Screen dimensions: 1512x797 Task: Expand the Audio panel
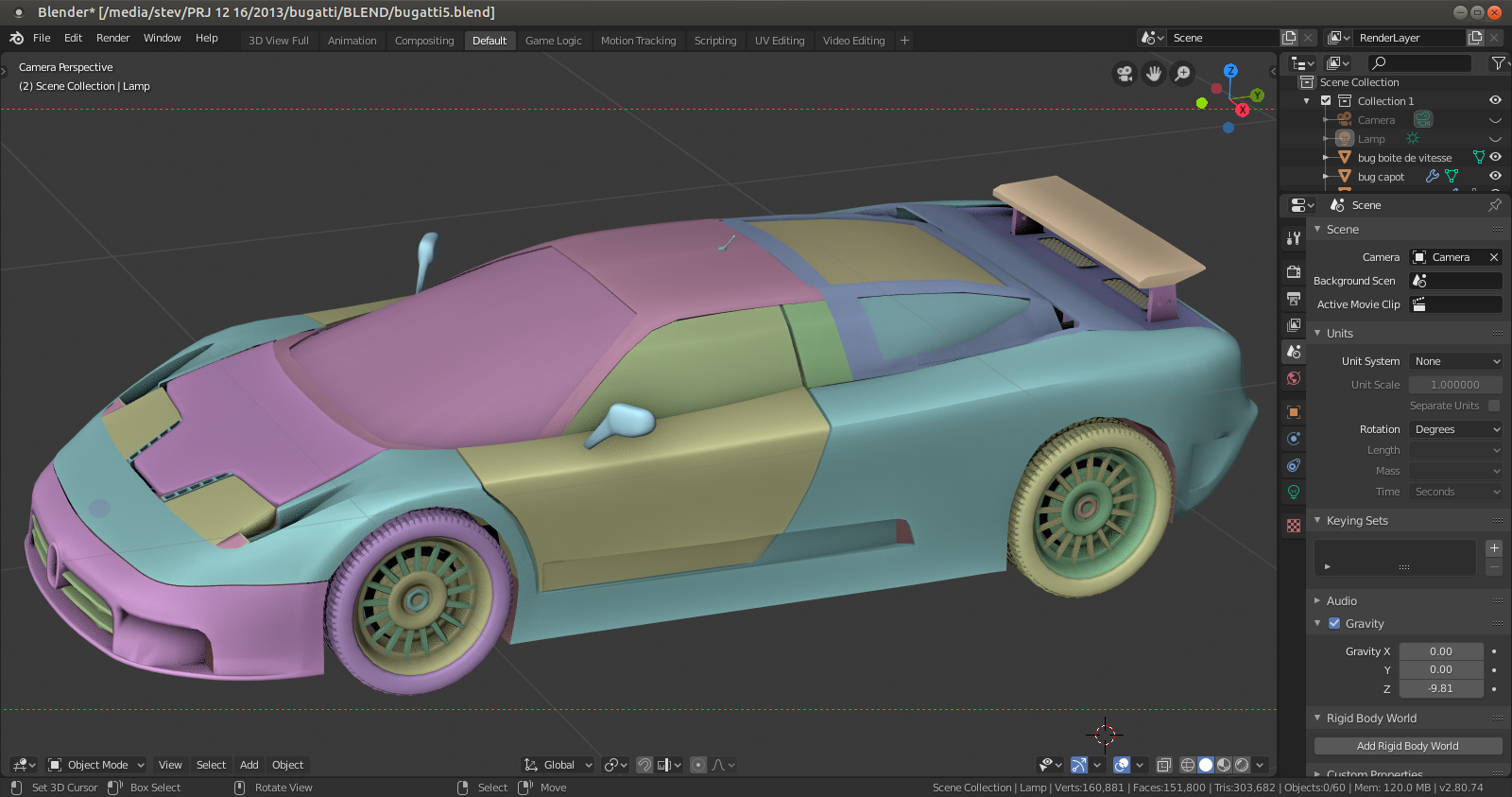pos(1317,600)
